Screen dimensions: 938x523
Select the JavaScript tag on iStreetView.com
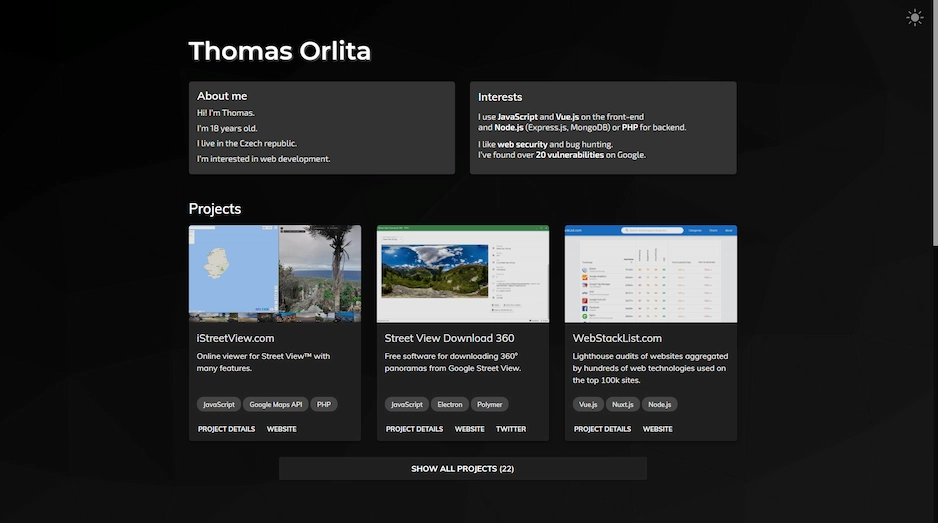tap(218, 405)
